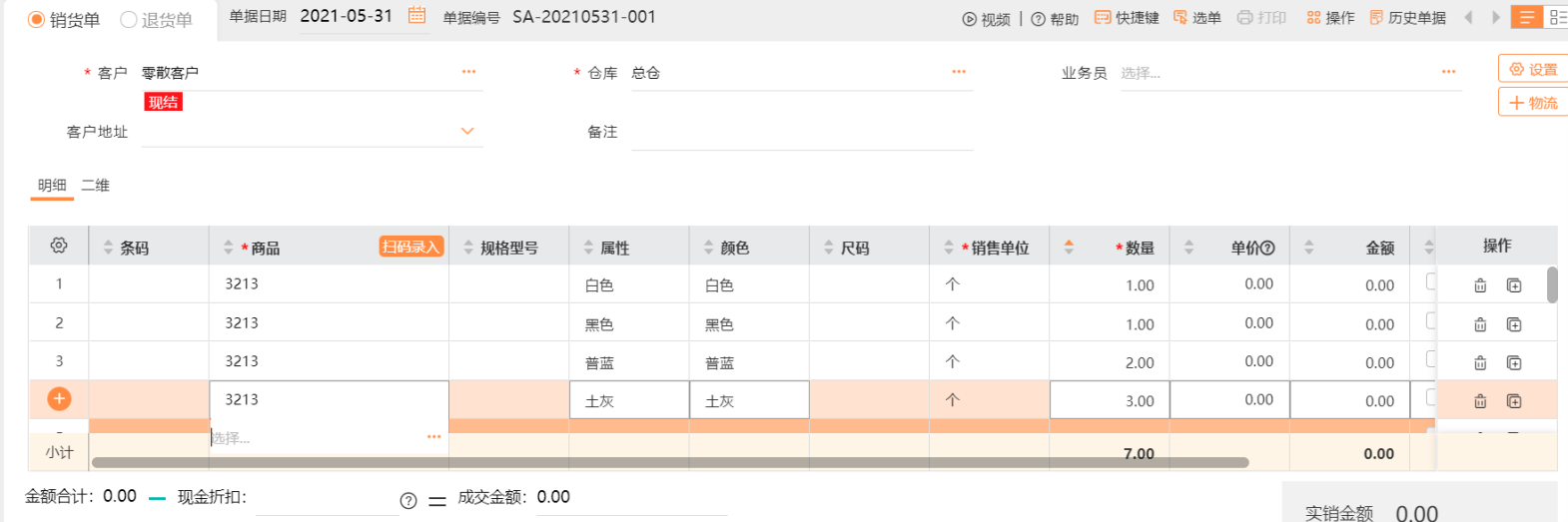Copy 土灰 row duplicate icon

click(x=1514, y=401)
